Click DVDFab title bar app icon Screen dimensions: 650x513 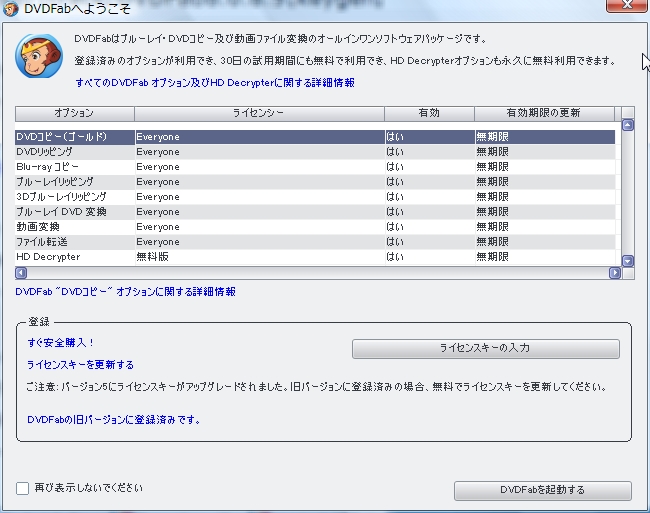(x=10, y=8)
